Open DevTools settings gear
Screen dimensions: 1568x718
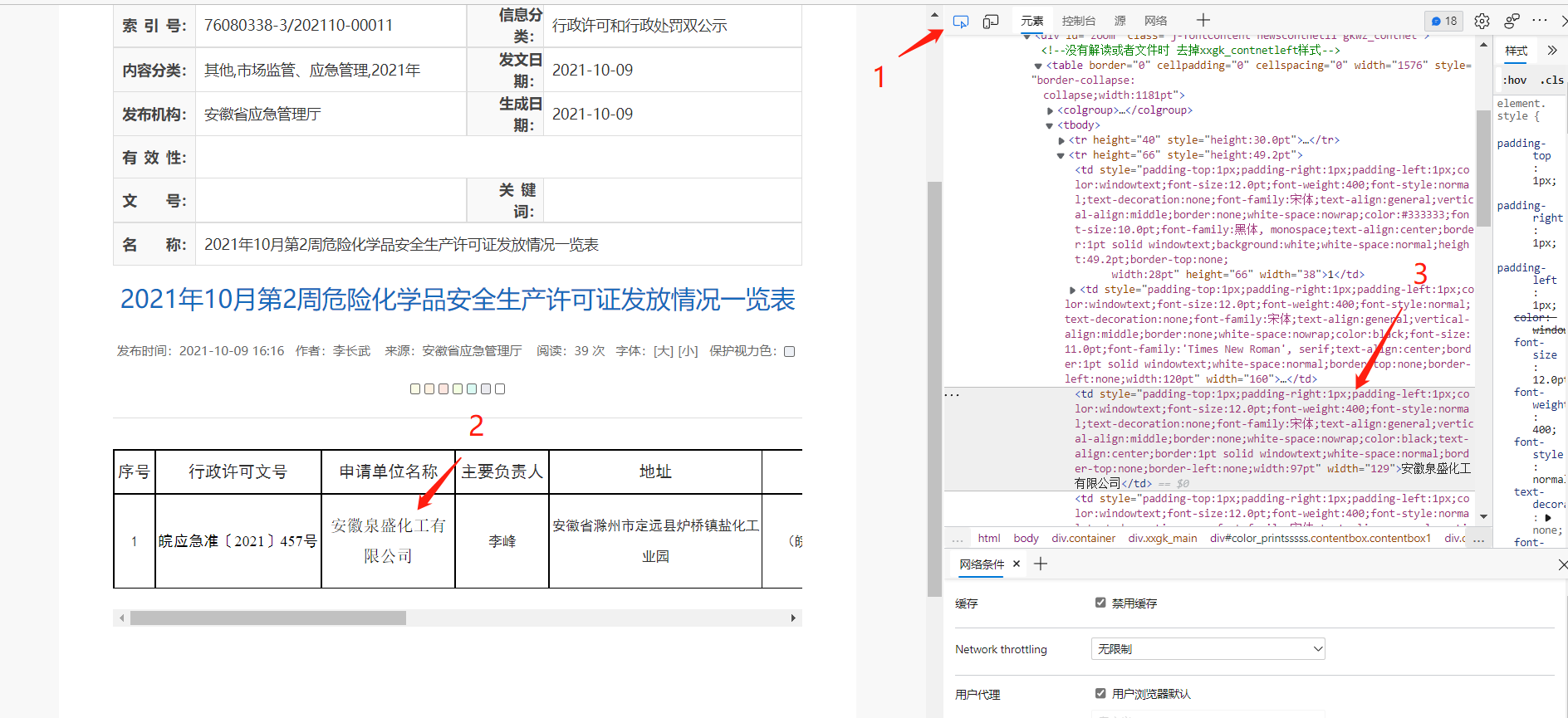pyautogui.click(x=1482, y=22)
